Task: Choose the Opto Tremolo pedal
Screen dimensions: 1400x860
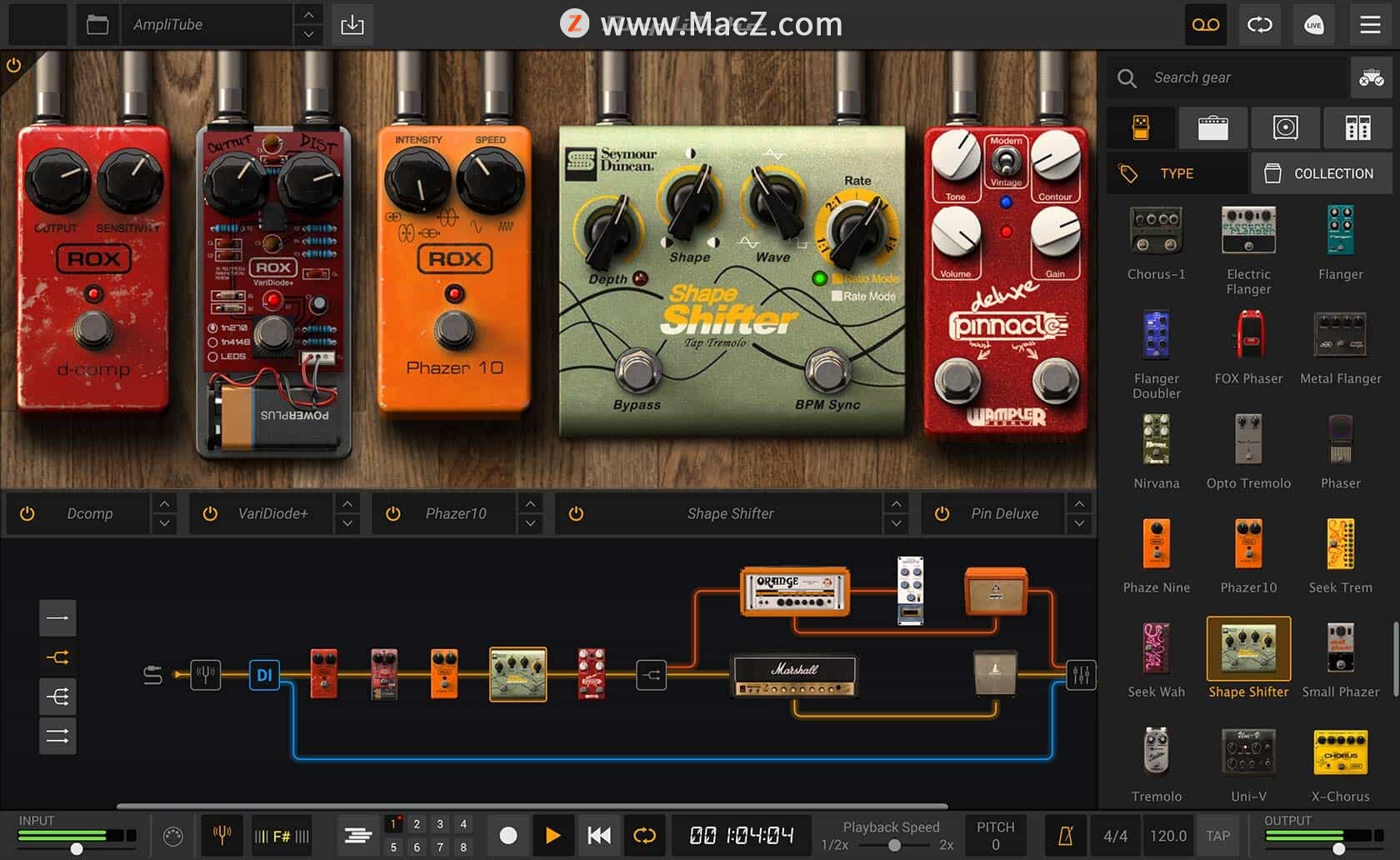Action: click(1248, 451)
